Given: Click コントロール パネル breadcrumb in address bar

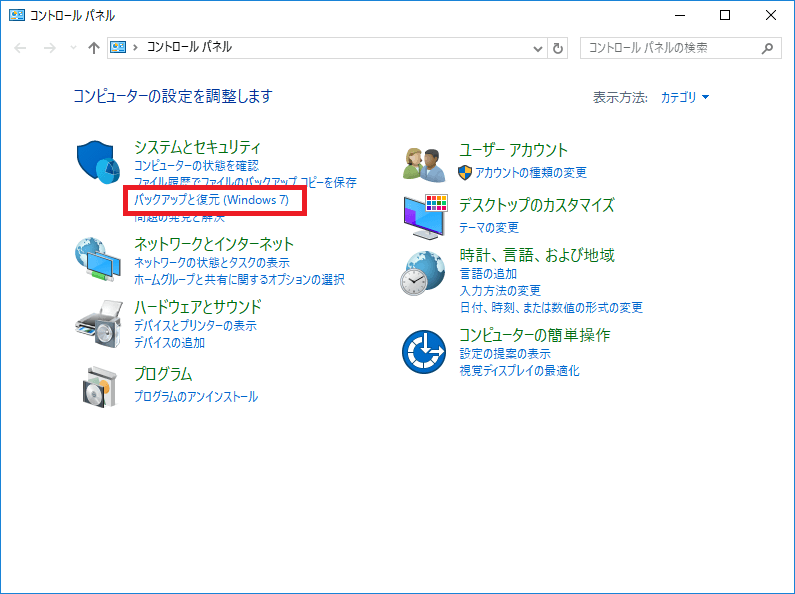Looking at the screenshot, I should click(189, 47).
